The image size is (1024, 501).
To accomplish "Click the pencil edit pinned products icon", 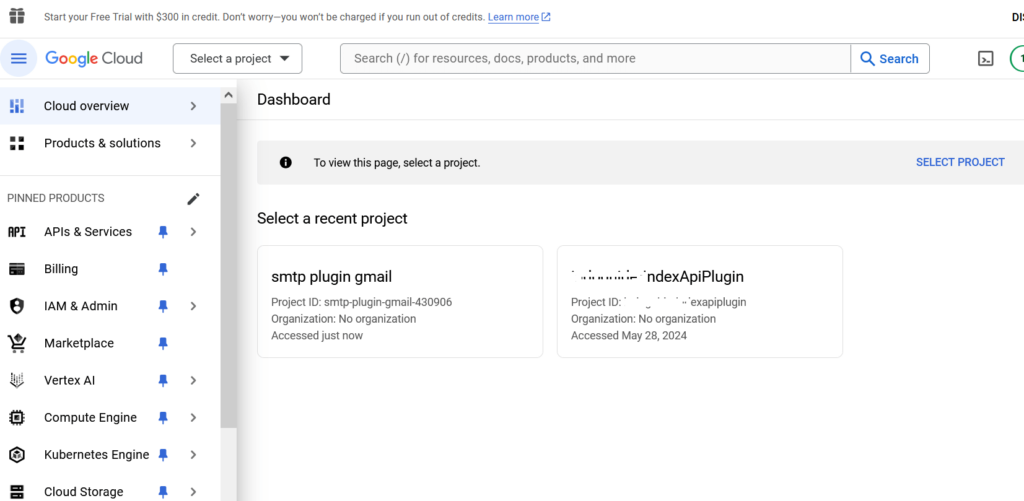I will [193, 198].
